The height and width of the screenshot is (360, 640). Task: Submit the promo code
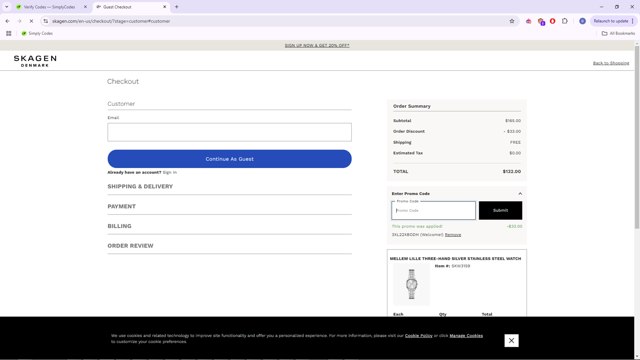[500, 211]
